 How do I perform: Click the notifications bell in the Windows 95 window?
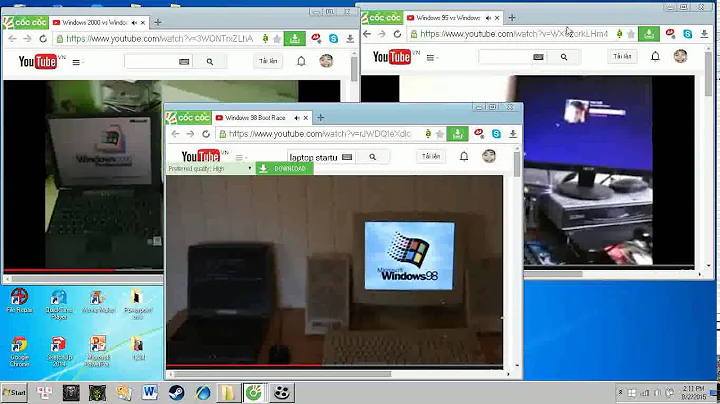pyautogui.click(x=655, y=56)
